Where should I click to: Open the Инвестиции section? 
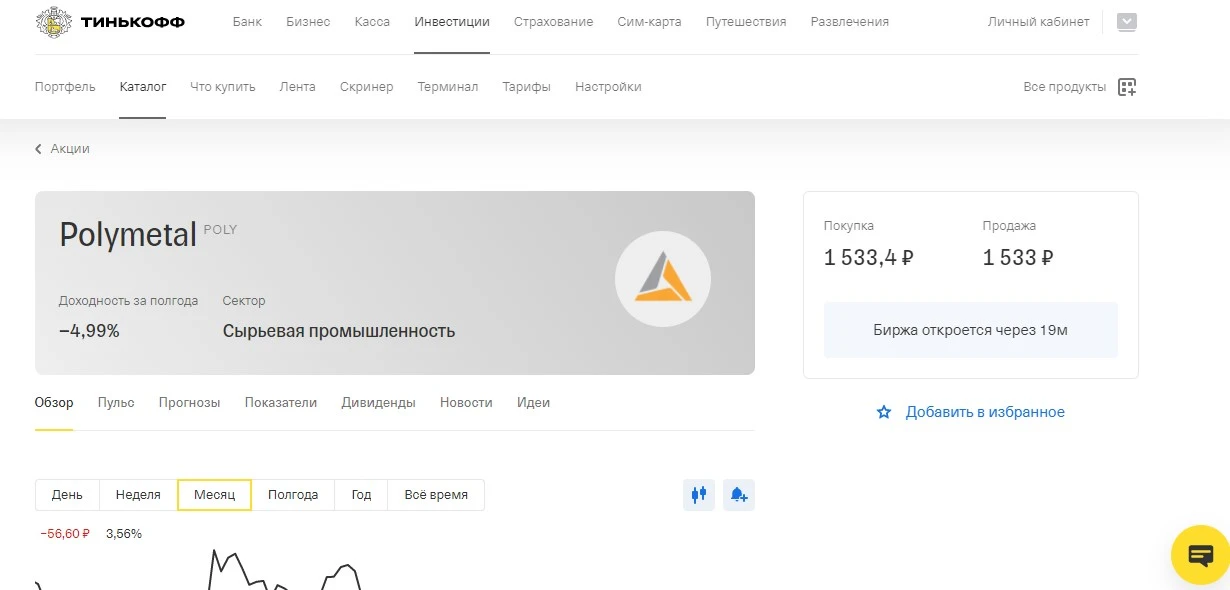[452, 22]
